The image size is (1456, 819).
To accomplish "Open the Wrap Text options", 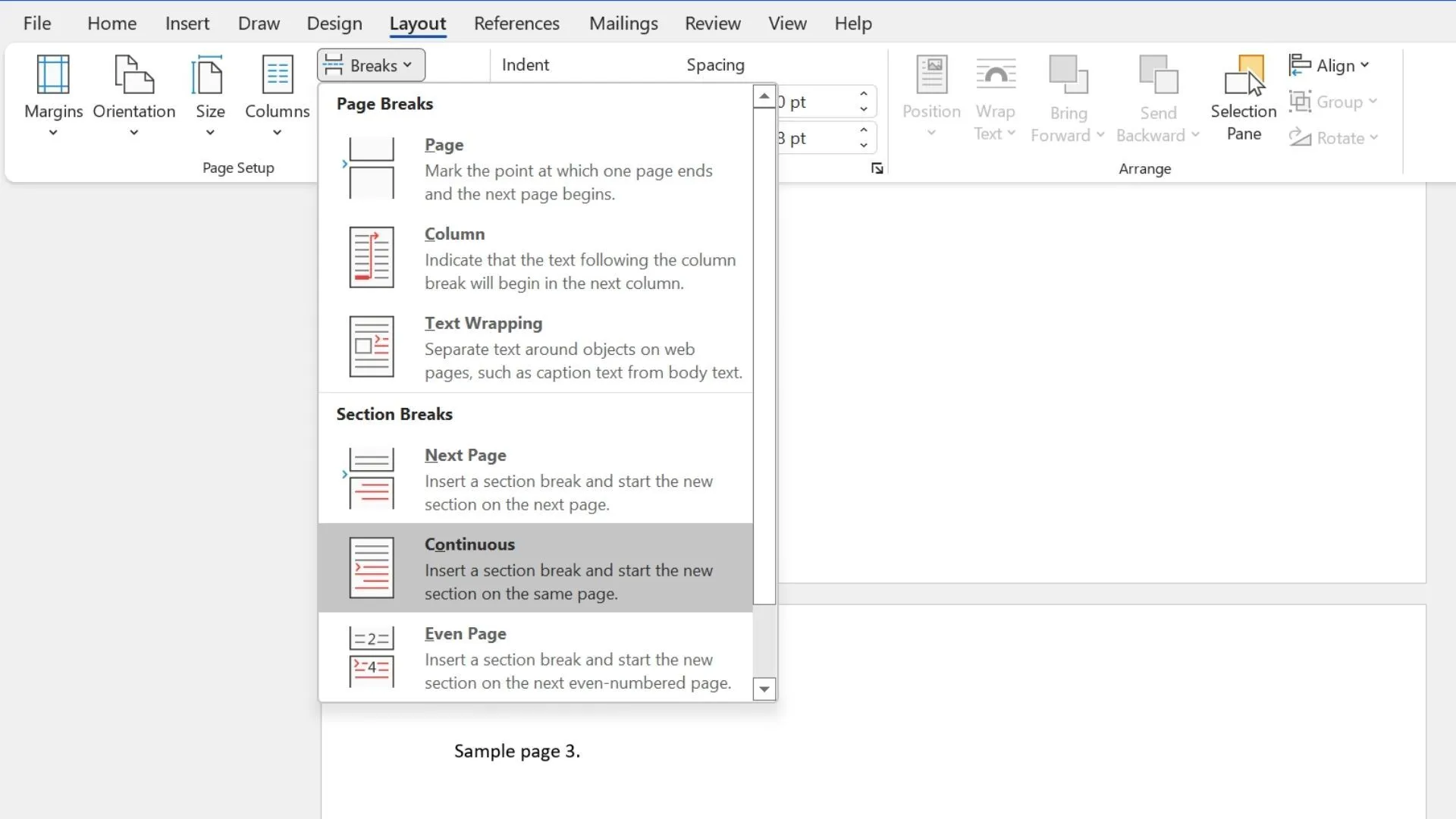I will click(995, 95).
